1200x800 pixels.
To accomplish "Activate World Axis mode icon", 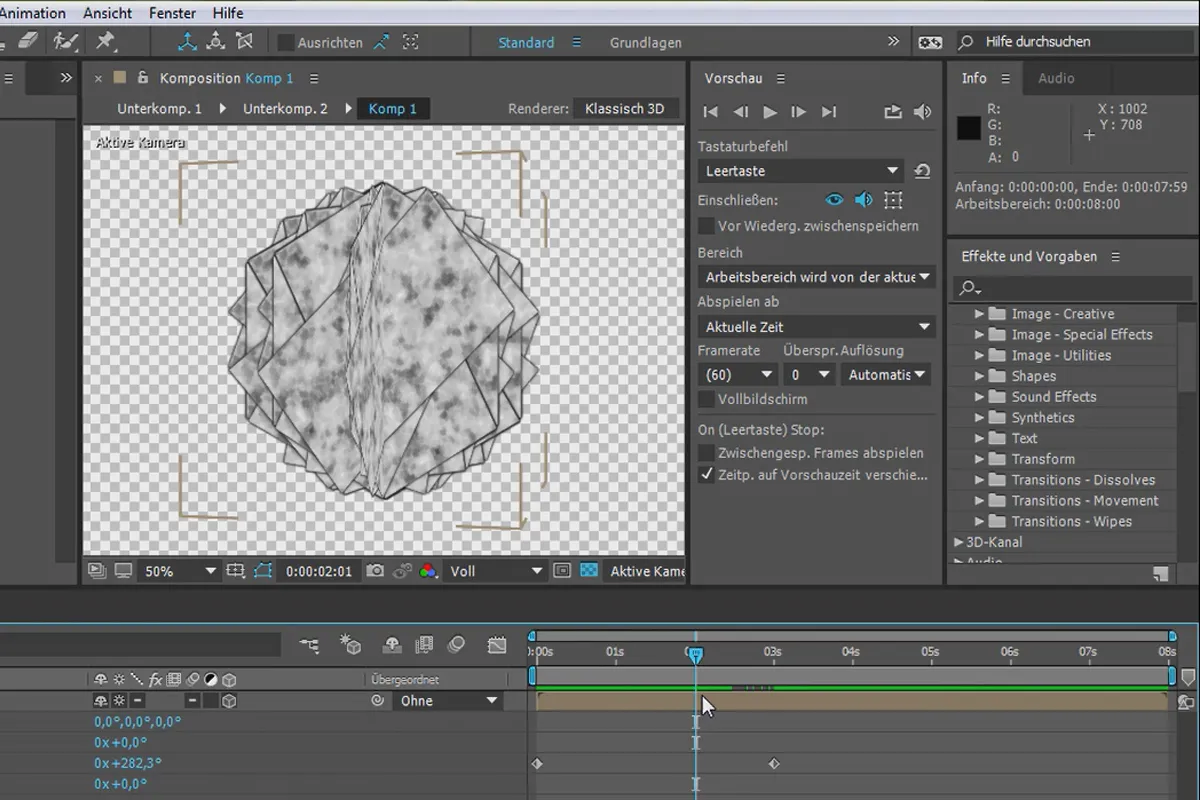I will (x=216, y=42).
